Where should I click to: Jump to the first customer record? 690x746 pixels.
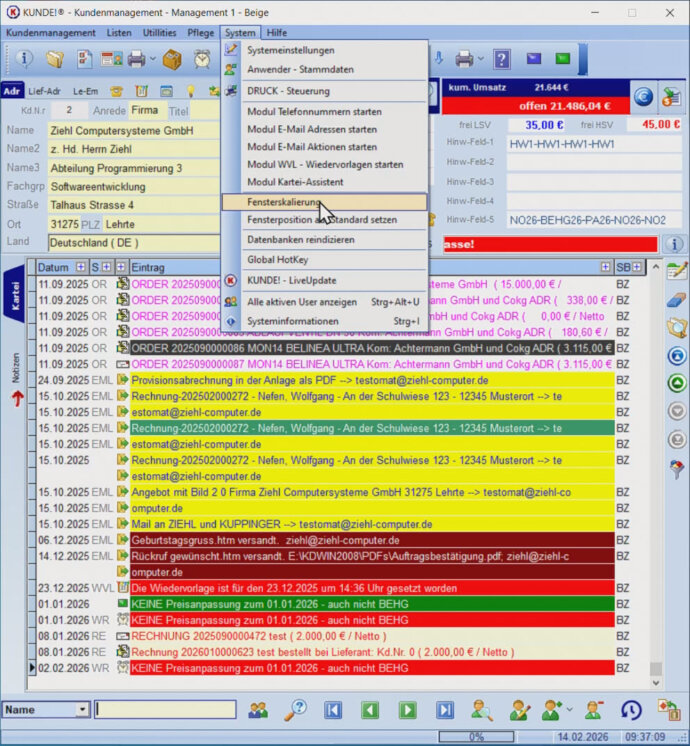click(x=333, y=710)
